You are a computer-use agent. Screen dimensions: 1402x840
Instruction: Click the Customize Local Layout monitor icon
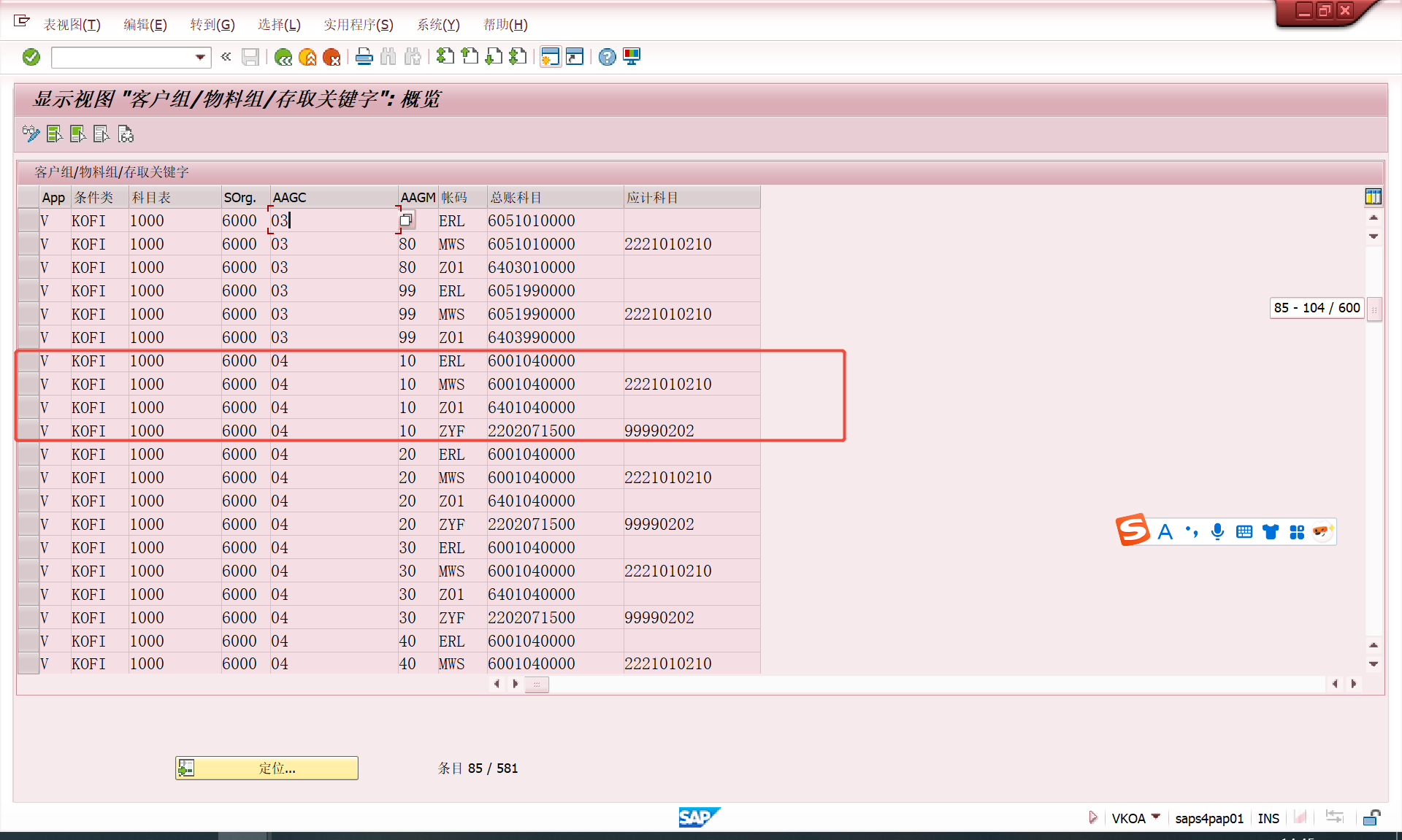click(632, 57)
